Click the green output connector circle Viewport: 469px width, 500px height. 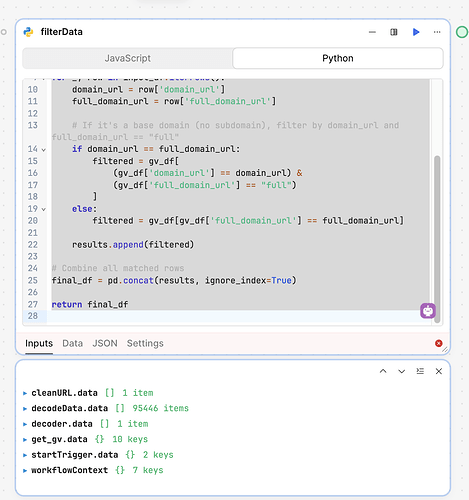pos(462,32)
